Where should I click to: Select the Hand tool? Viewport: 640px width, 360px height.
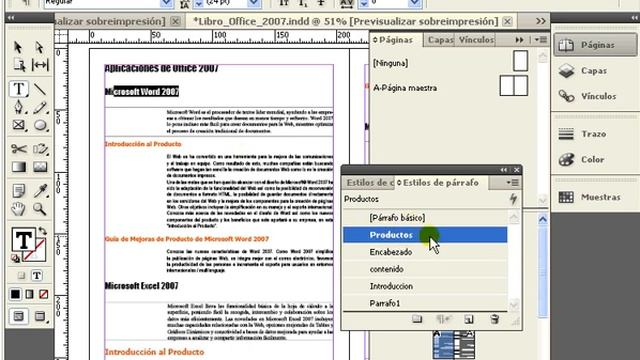tap(18, 209)
